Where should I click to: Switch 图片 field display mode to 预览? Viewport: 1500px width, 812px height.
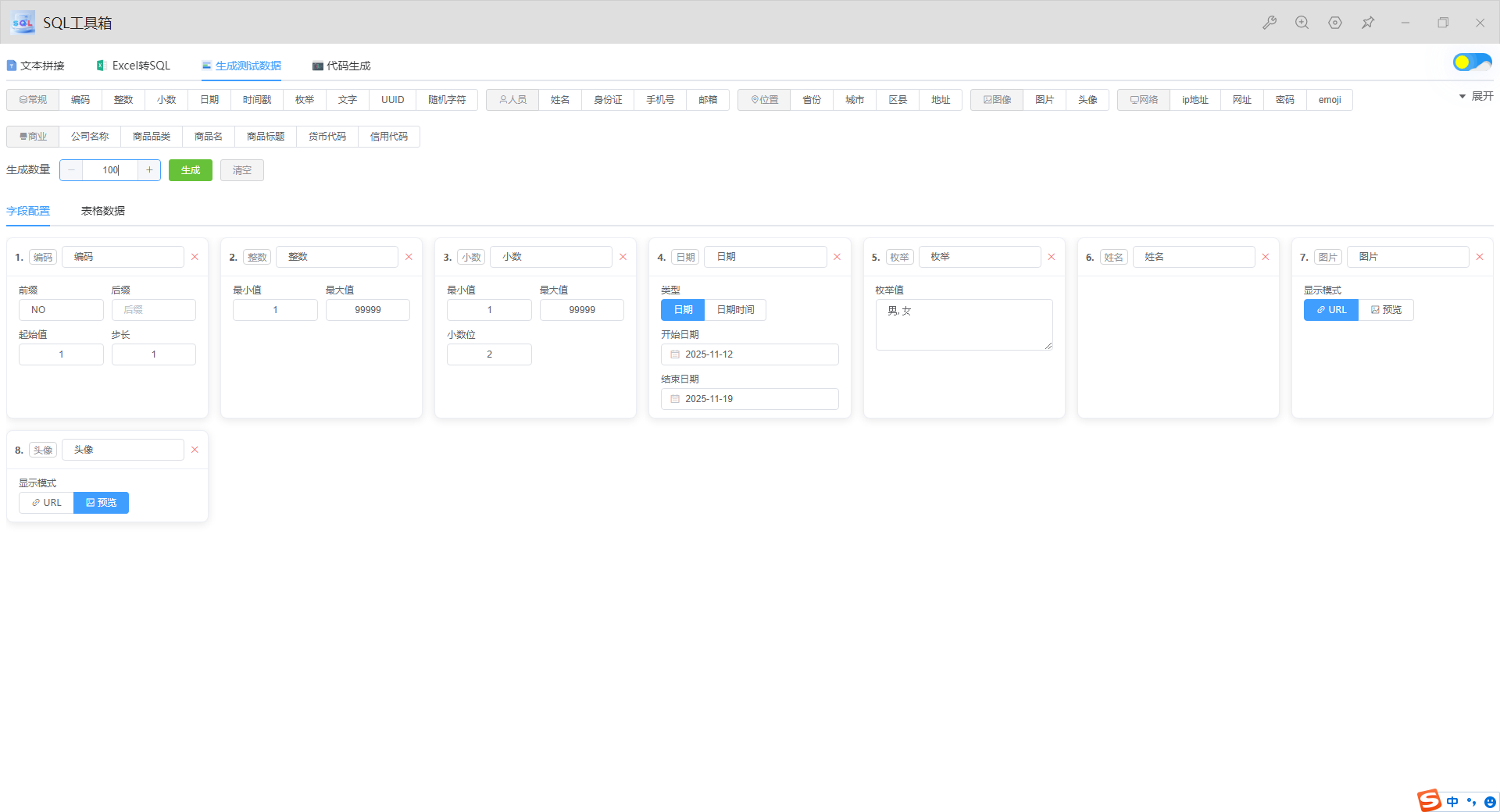coord(1386,310)
